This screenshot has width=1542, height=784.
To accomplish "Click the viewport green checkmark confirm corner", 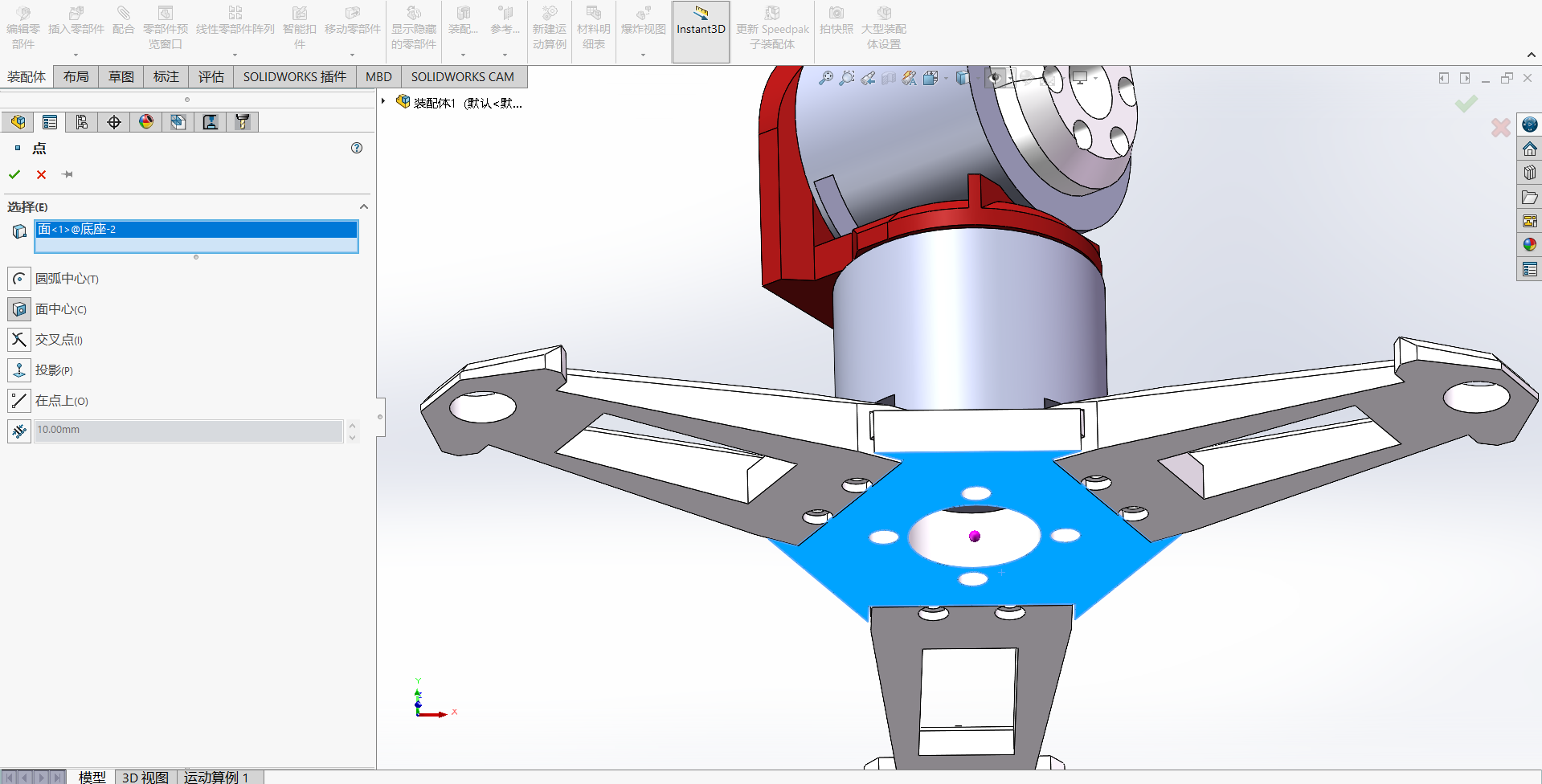I will tap(1466, 104).
